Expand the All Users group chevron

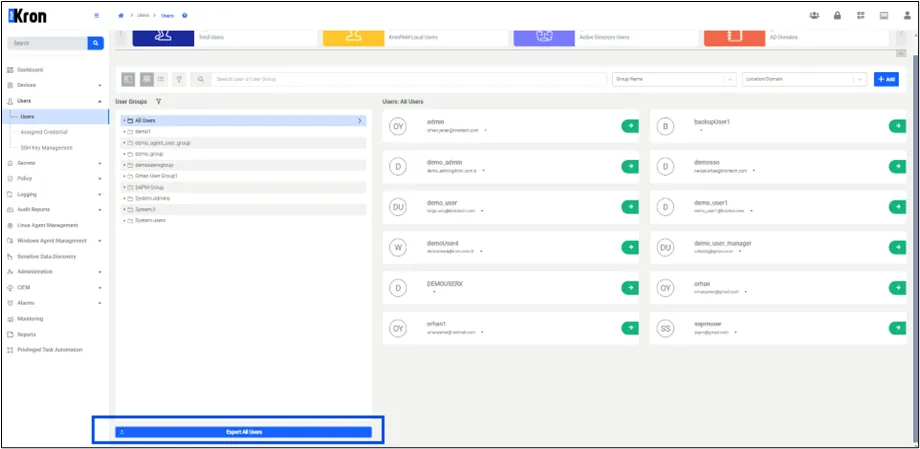pyautogui.click(x=360, y=120)
